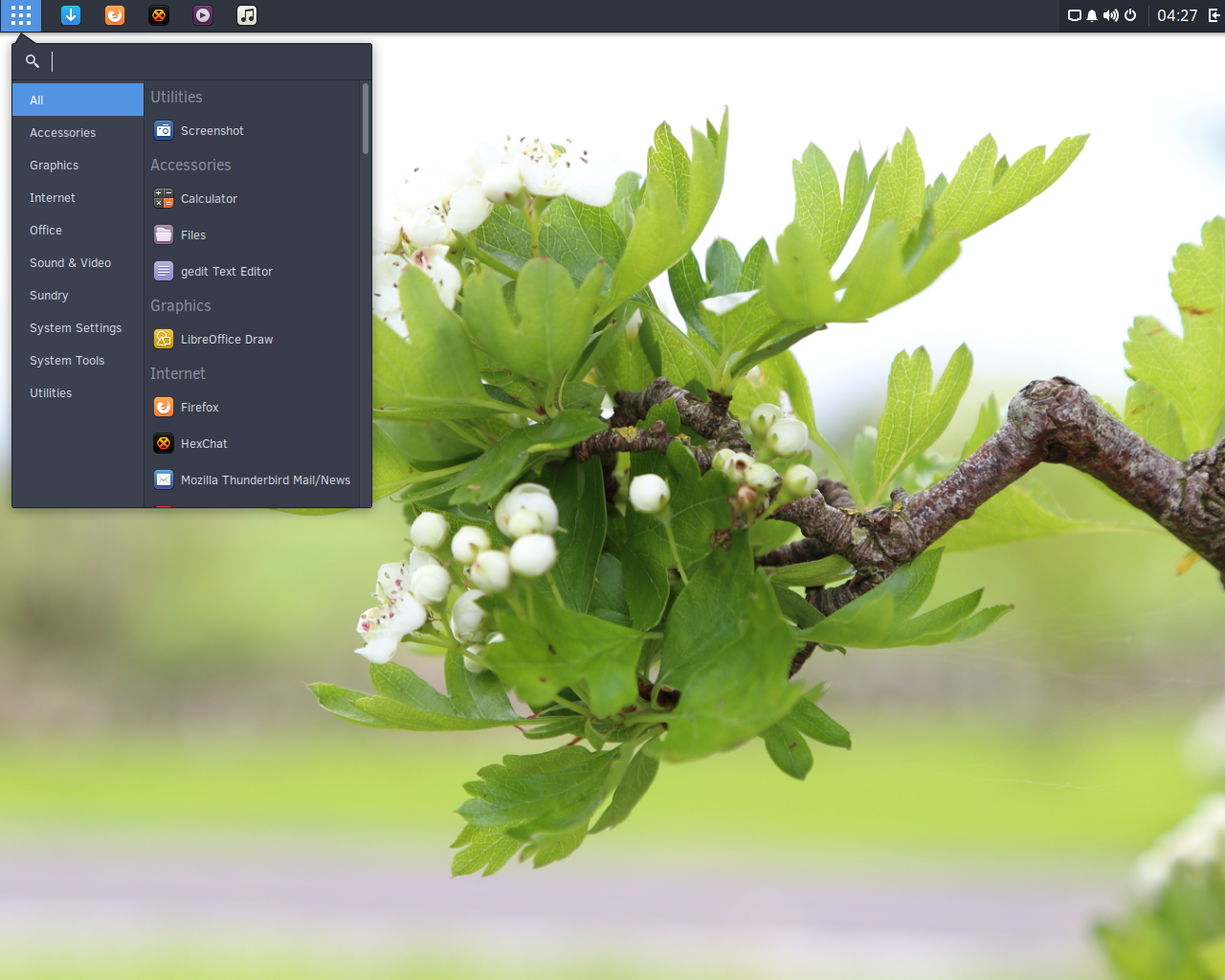
Task: Open gedit Text Editor from the list
Action: (253, 272)
